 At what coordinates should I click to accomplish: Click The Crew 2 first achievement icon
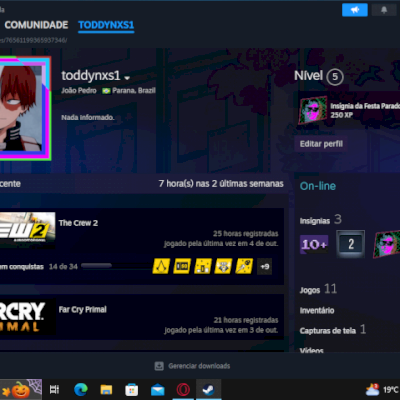pos(161,266)
